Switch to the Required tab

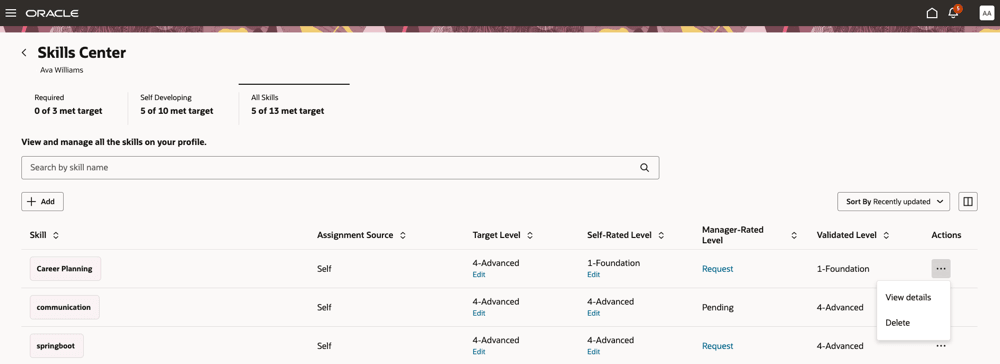point(68,105)
